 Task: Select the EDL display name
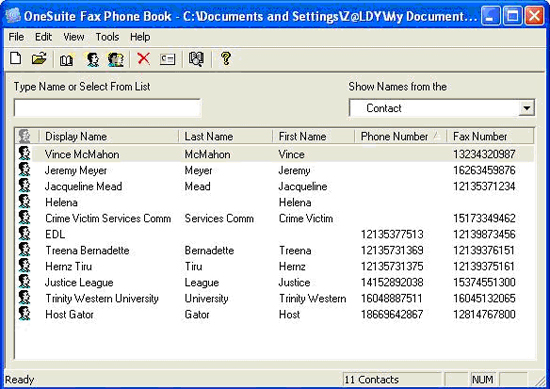55,234
